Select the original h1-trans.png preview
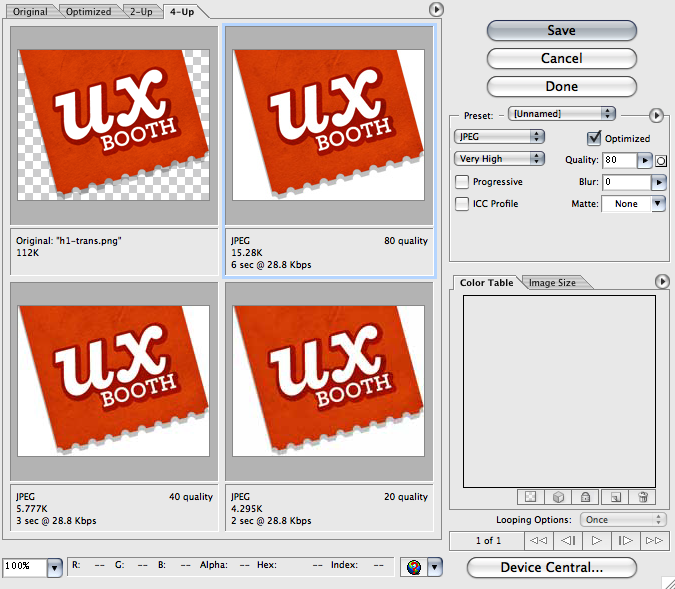The width and height of the screenshot is (675, 589). click(x=114, y=125)
